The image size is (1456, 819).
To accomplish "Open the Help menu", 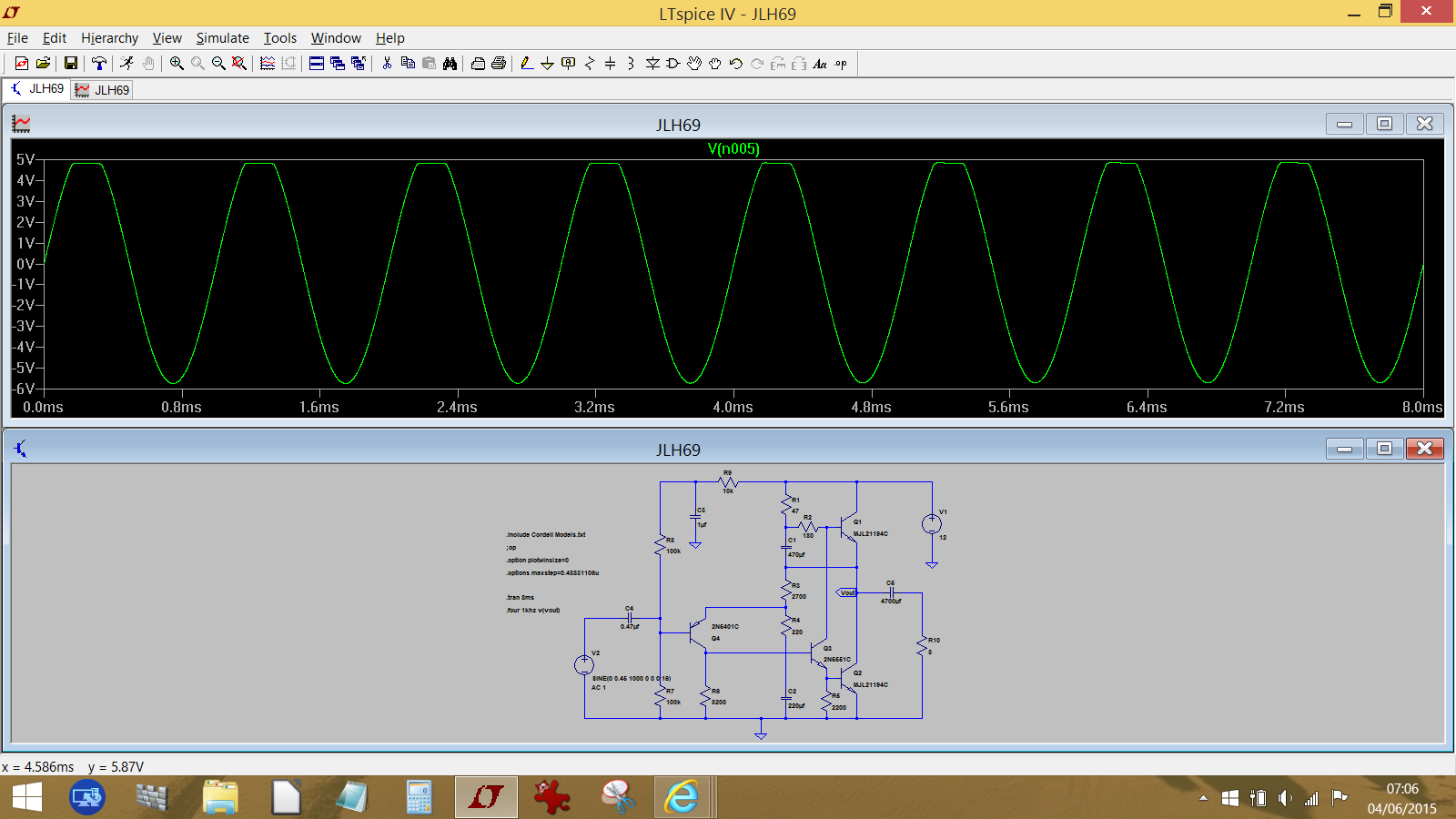I will [x=389, y=38].
